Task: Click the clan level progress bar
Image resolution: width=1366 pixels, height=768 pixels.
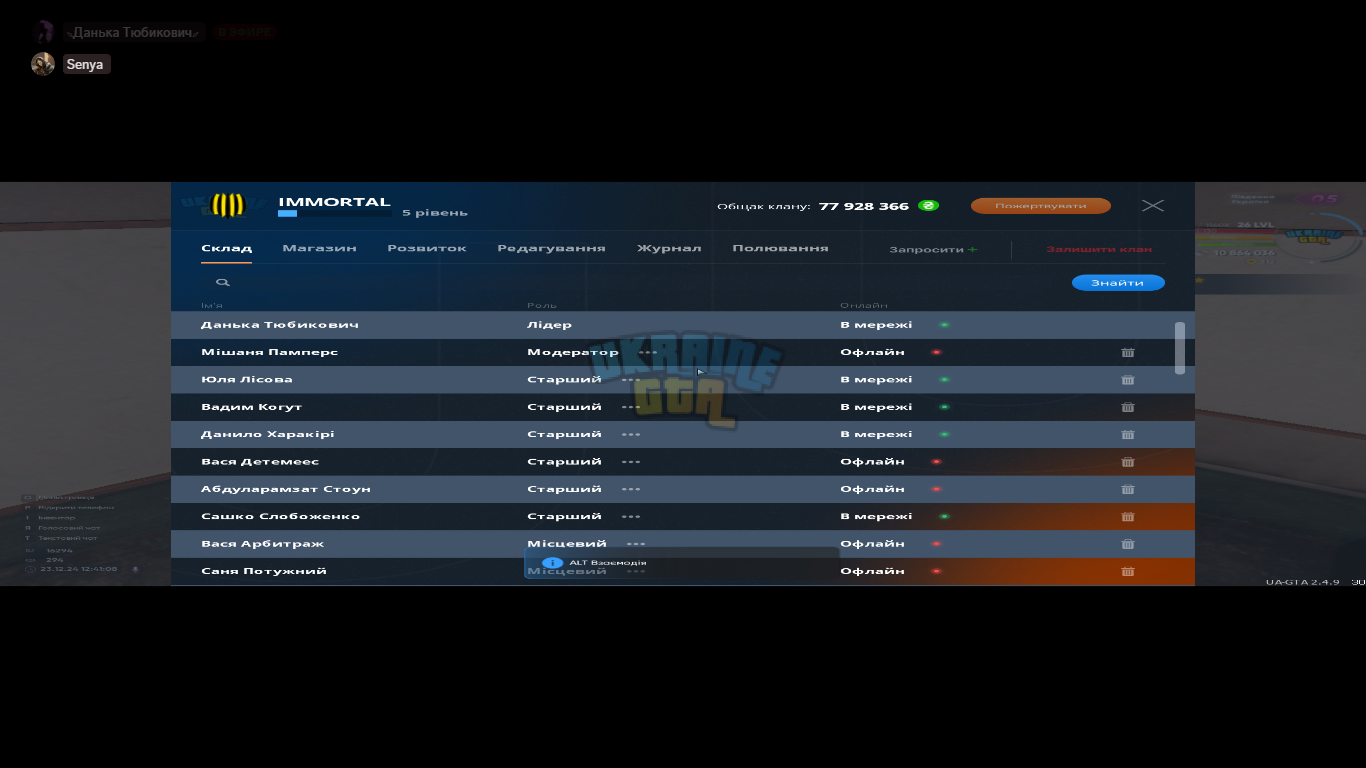Action: click(x=334, y=213)
